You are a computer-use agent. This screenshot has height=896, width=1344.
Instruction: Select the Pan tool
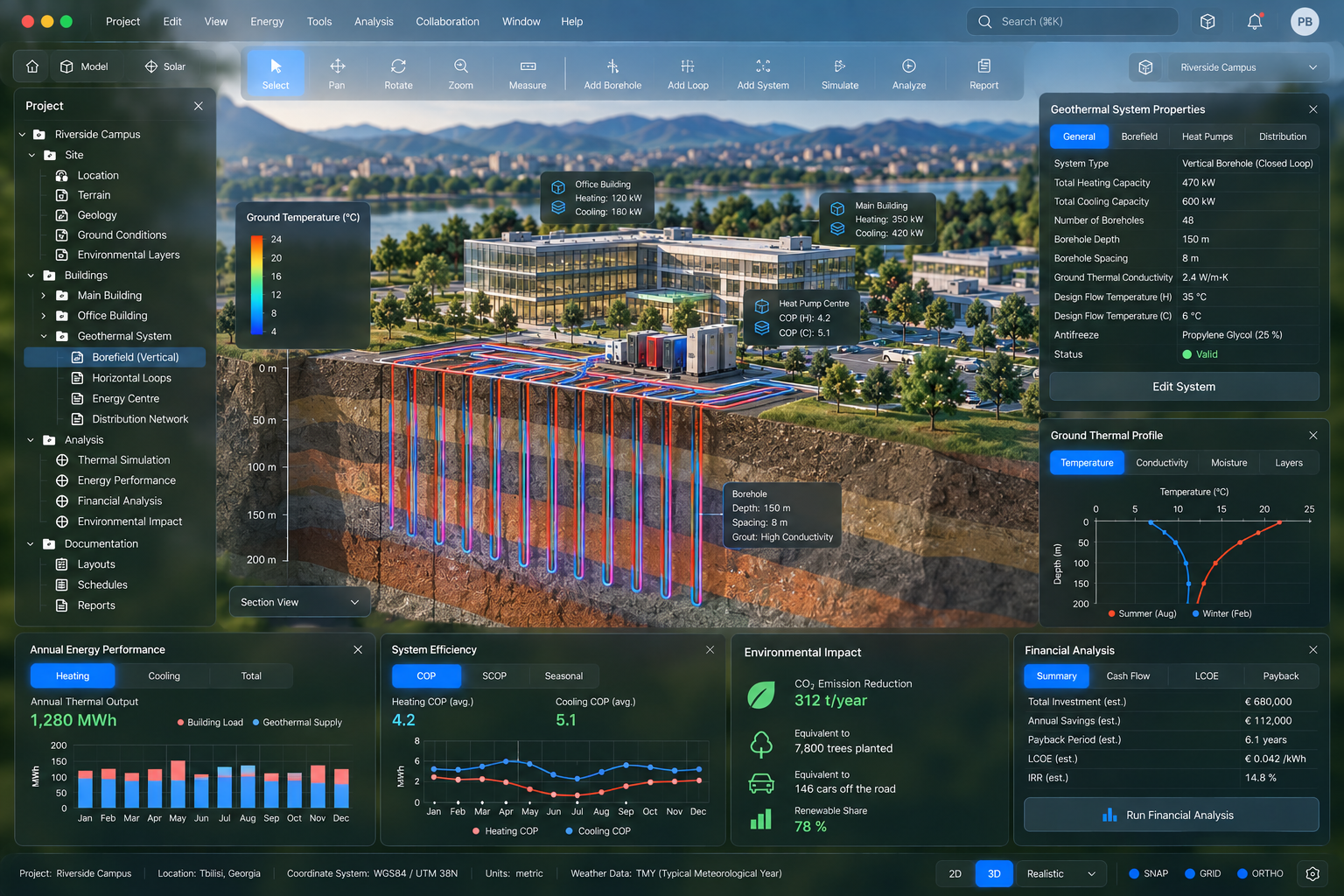(x=337, y=73)
